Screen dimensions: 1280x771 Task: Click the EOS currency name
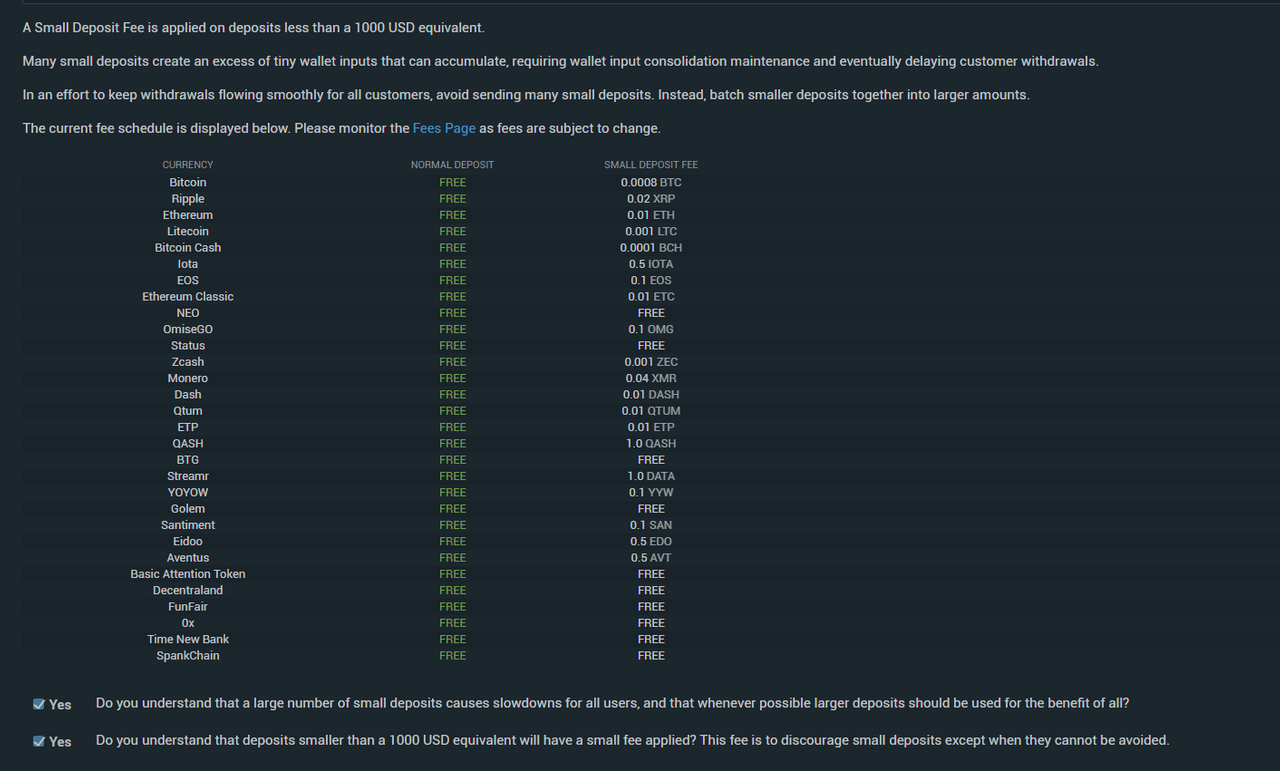pos(188,280)
